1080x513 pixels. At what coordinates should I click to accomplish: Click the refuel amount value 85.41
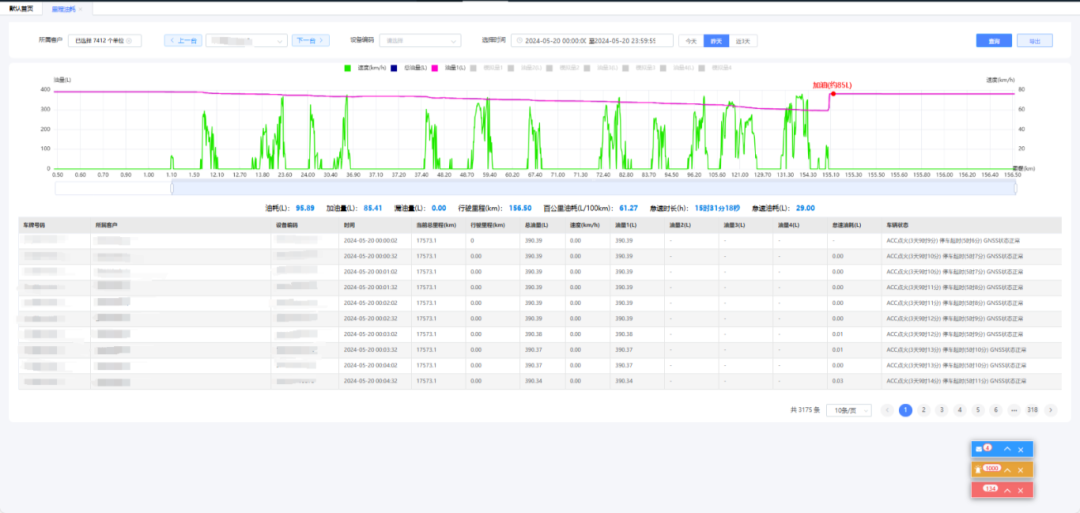click(373, 207)
